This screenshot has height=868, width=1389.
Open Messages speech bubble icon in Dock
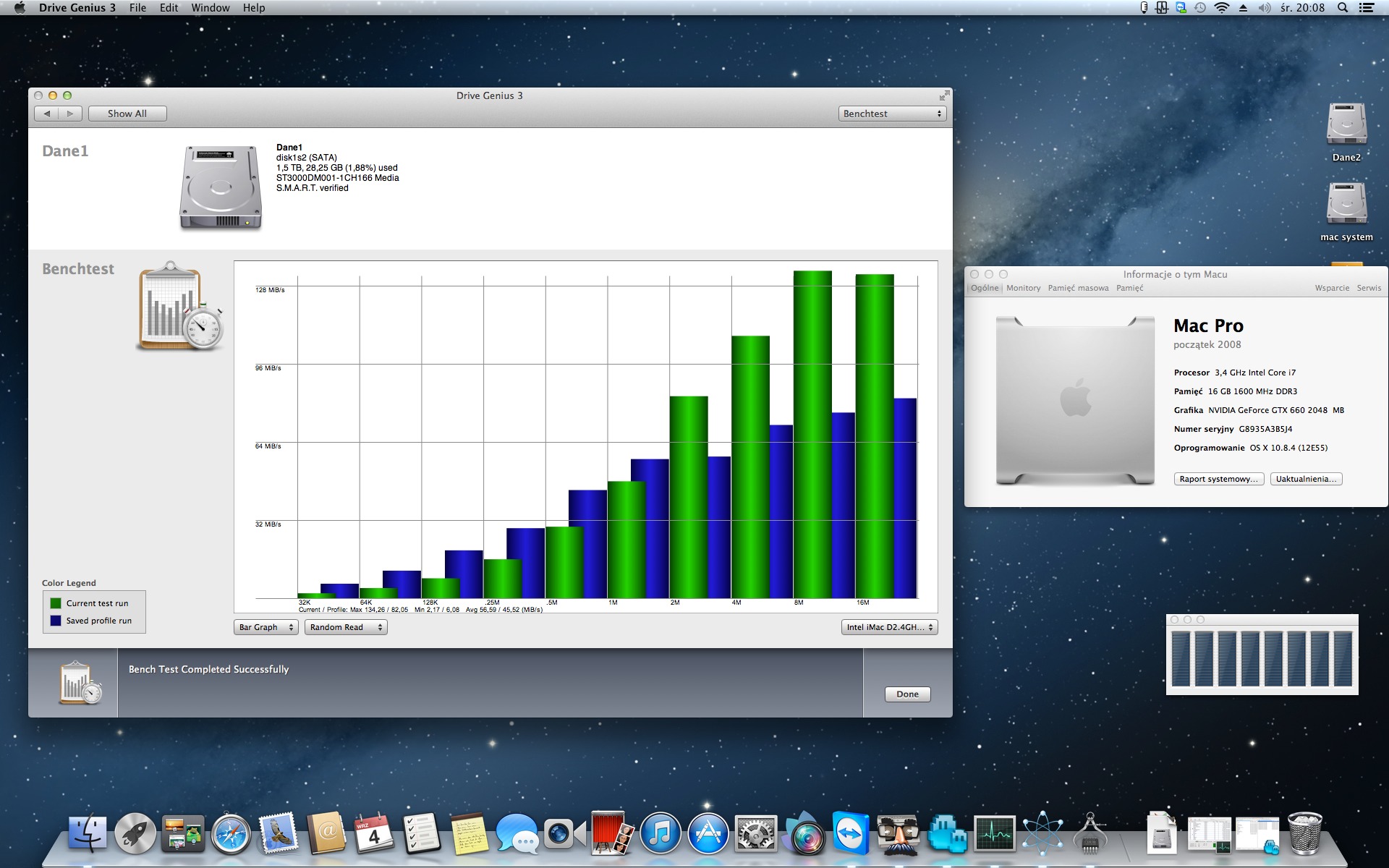pos(517,833)
